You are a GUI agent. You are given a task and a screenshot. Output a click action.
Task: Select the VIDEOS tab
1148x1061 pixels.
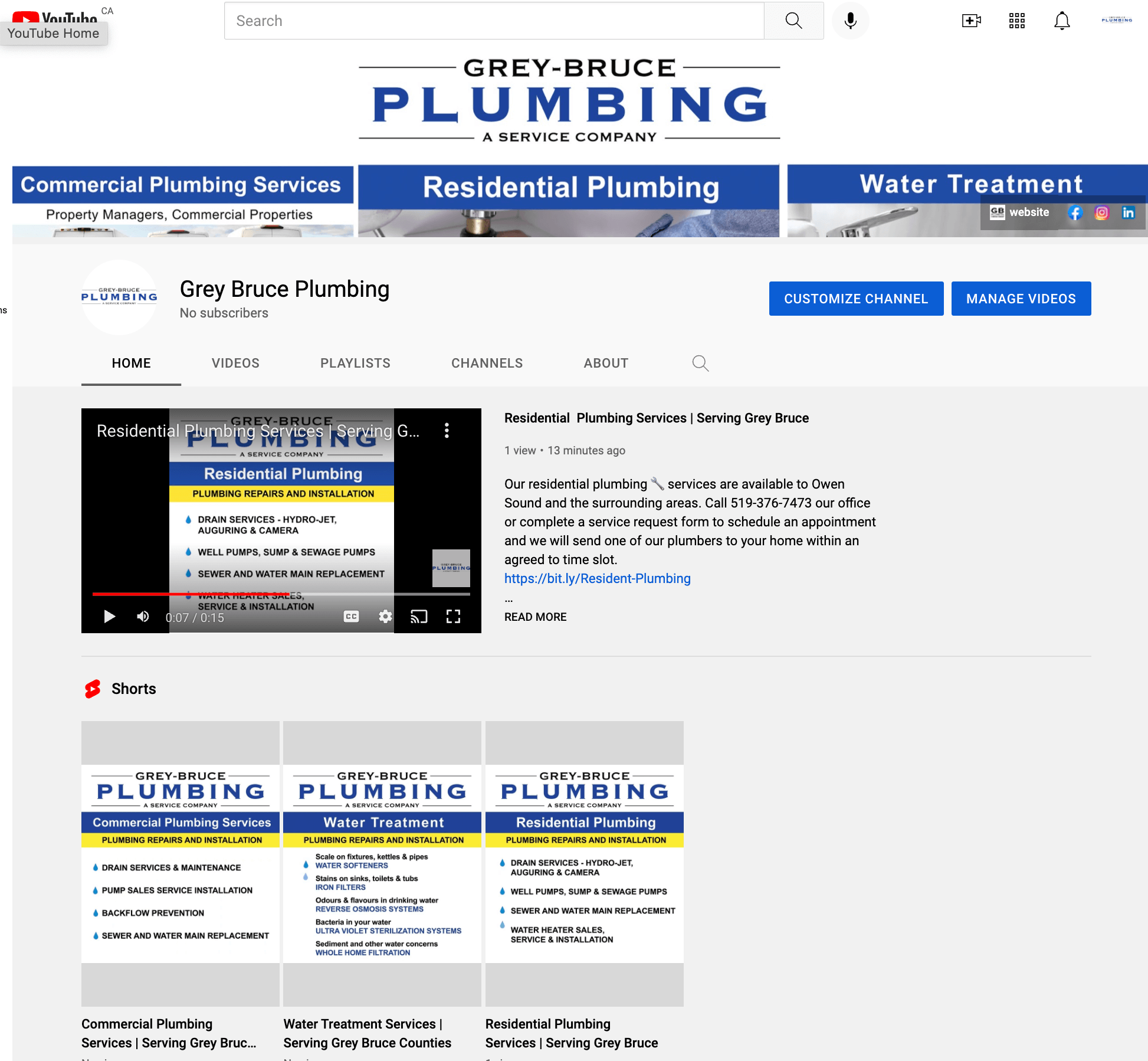tap(235, 363)
